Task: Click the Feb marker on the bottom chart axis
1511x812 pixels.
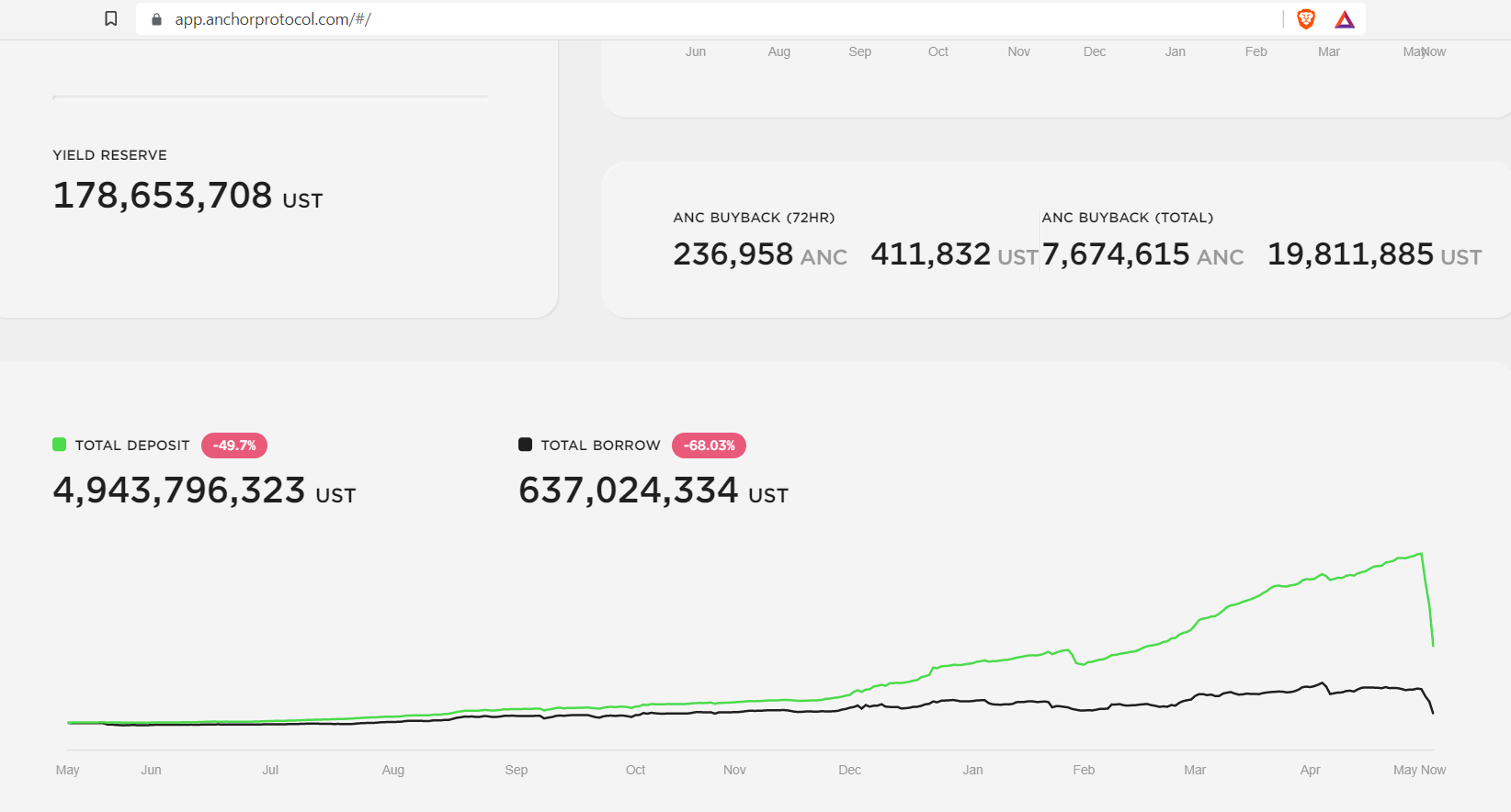Action: pyautogui.click(x=1084, y=770)
